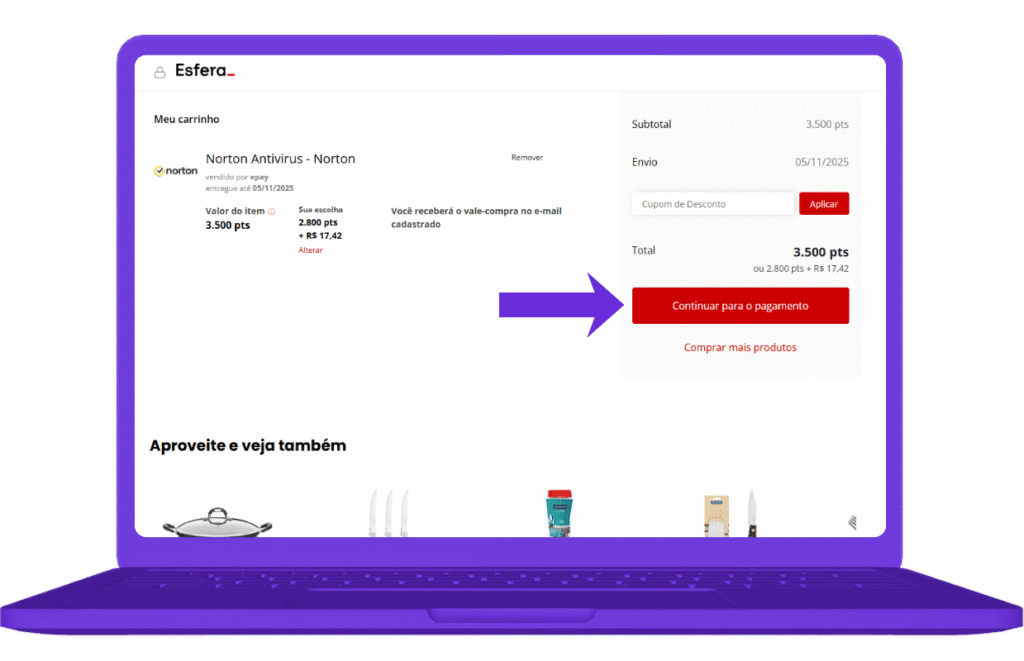The height and width of the screenshot is (661, 1024).
Task: Click the "Cupom de Desconto" input field
Action: (x=712, y=203)
